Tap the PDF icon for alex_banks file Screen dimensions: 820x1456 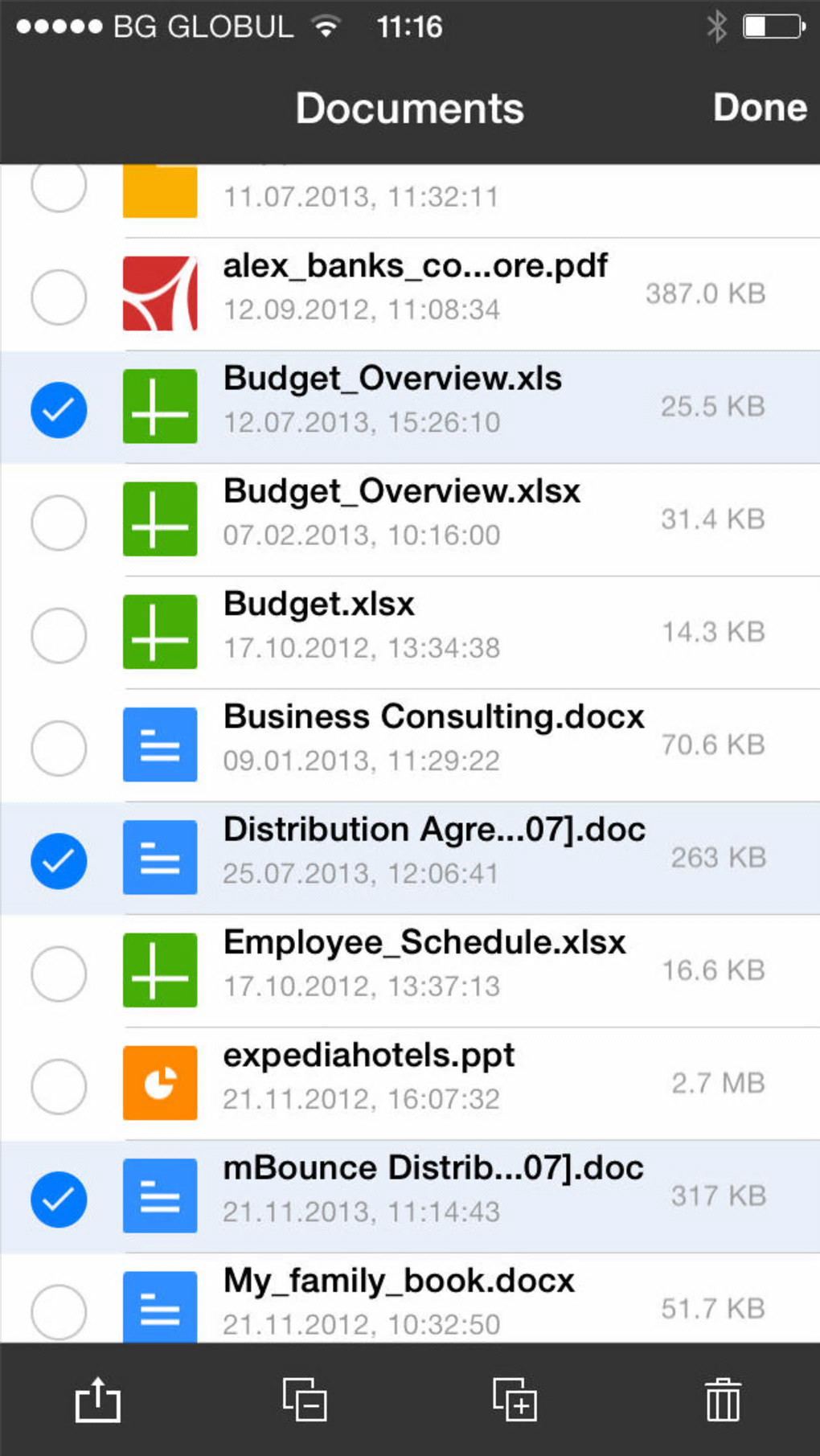point(160,293)
